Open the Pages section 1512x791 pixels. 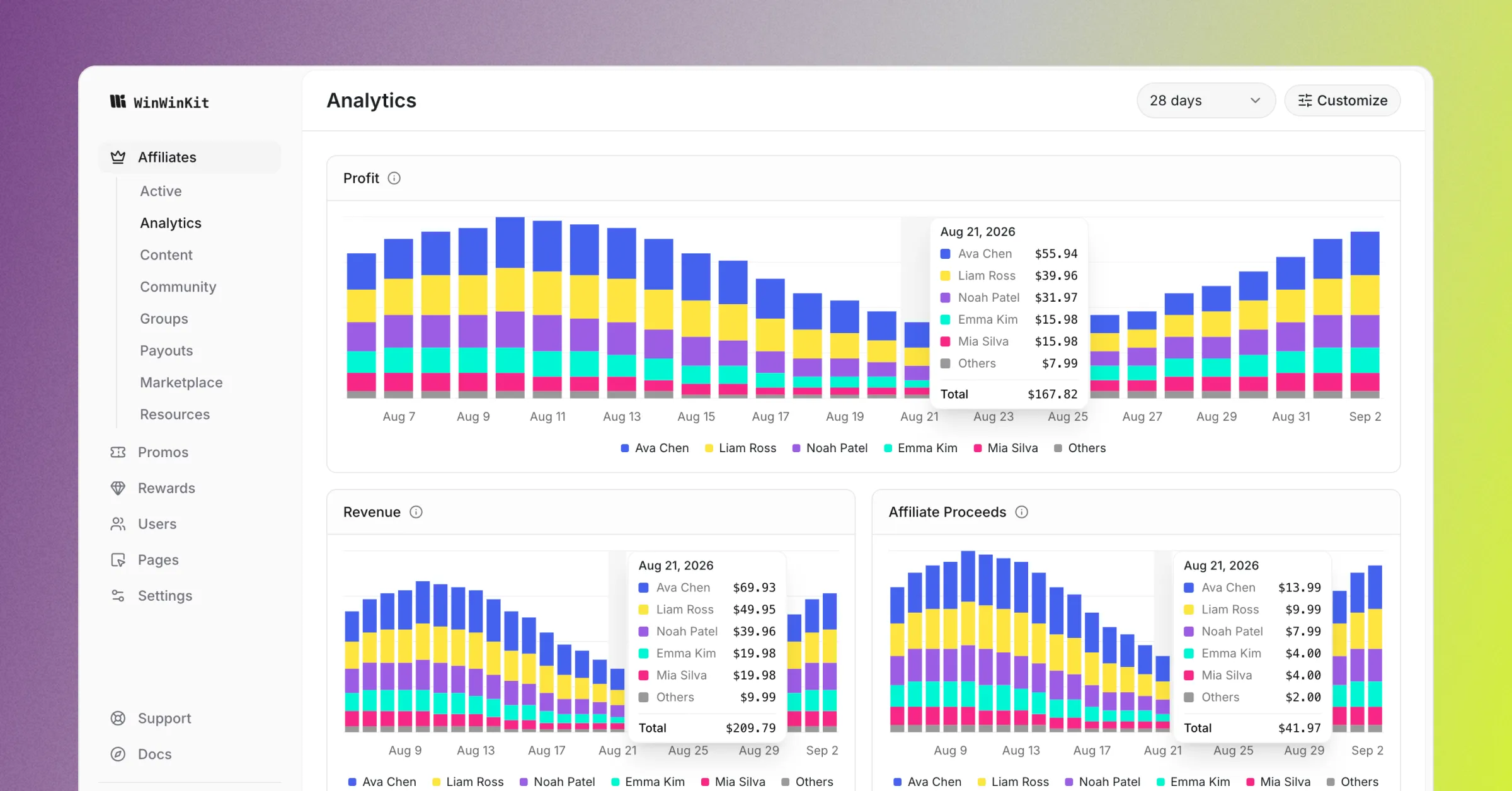158,560
